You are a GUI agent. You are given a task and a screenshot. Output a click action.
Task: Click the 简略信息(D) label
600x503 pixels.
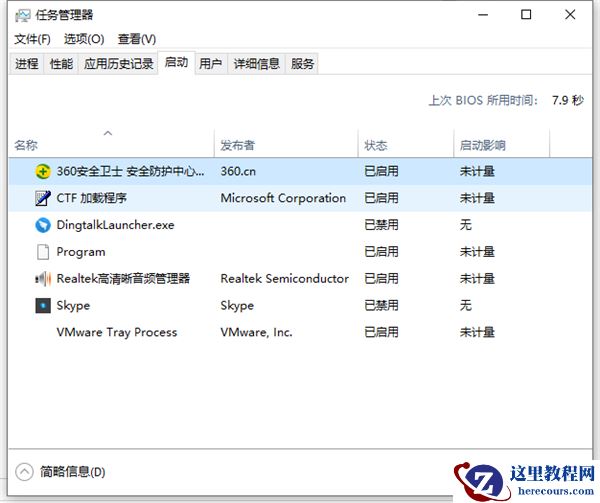[73, 472]
